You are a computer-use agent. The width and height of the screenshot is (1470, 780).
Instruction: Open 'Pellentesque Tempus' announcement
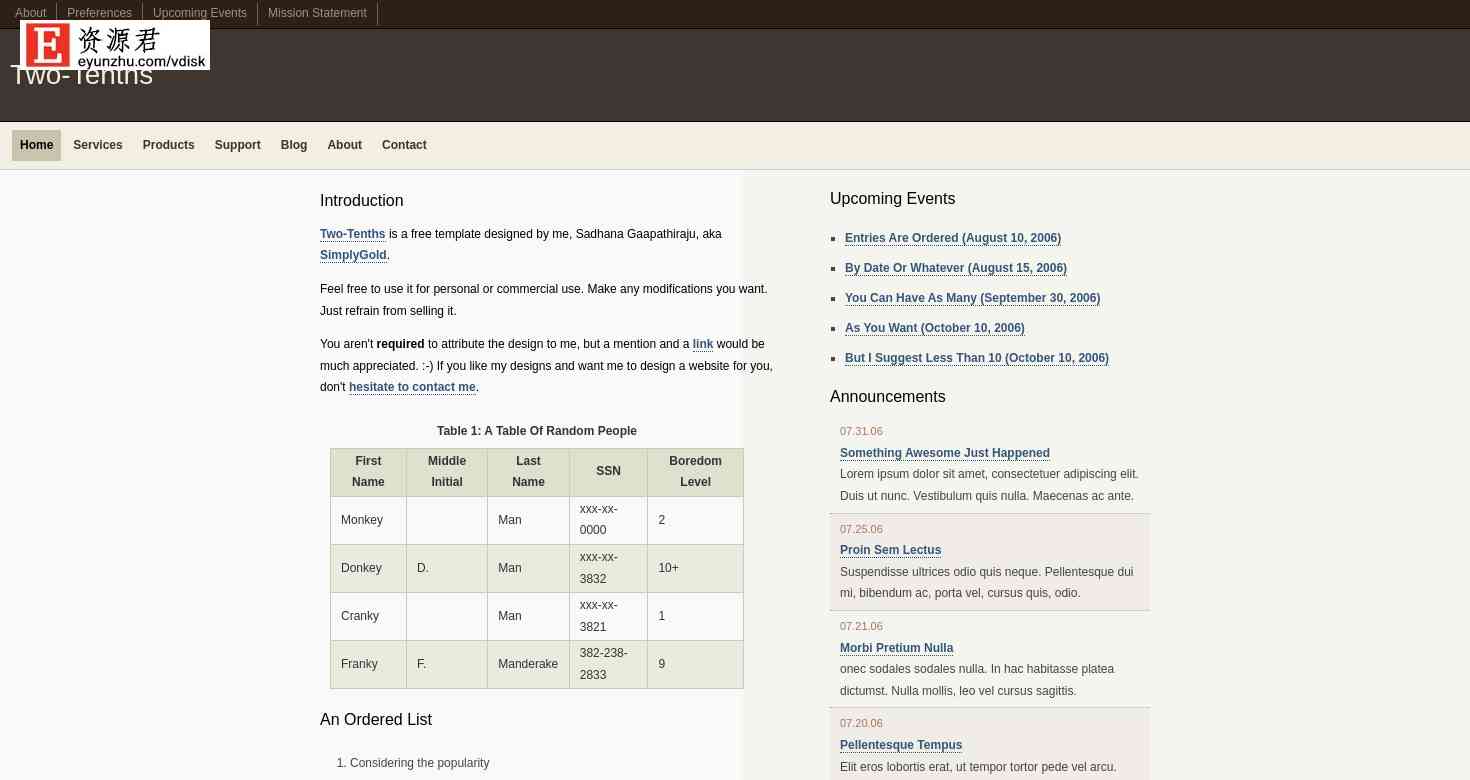(x=901, y=745)
